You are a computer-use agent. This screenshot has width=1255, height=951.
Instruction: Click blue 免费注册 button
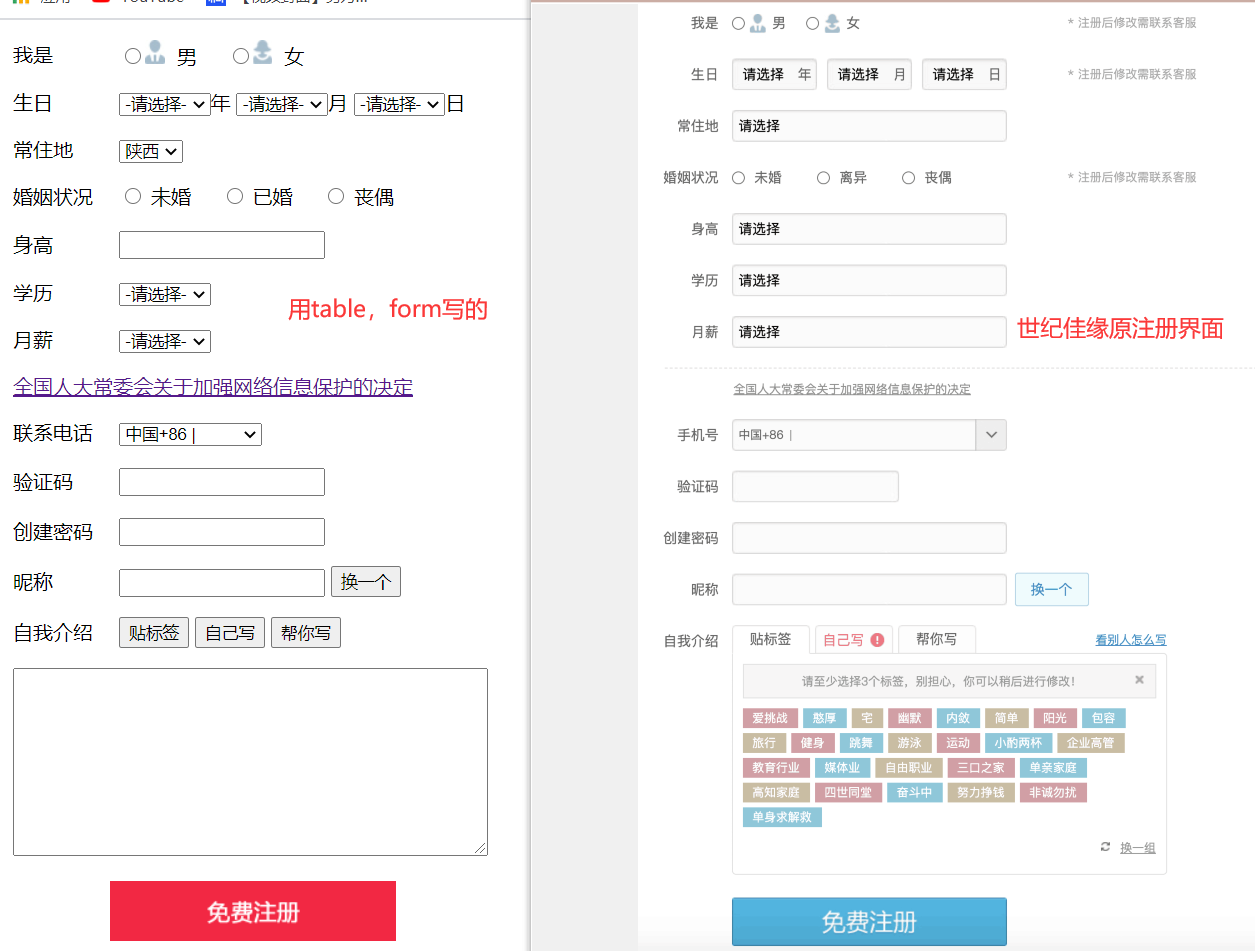(869, 922)
